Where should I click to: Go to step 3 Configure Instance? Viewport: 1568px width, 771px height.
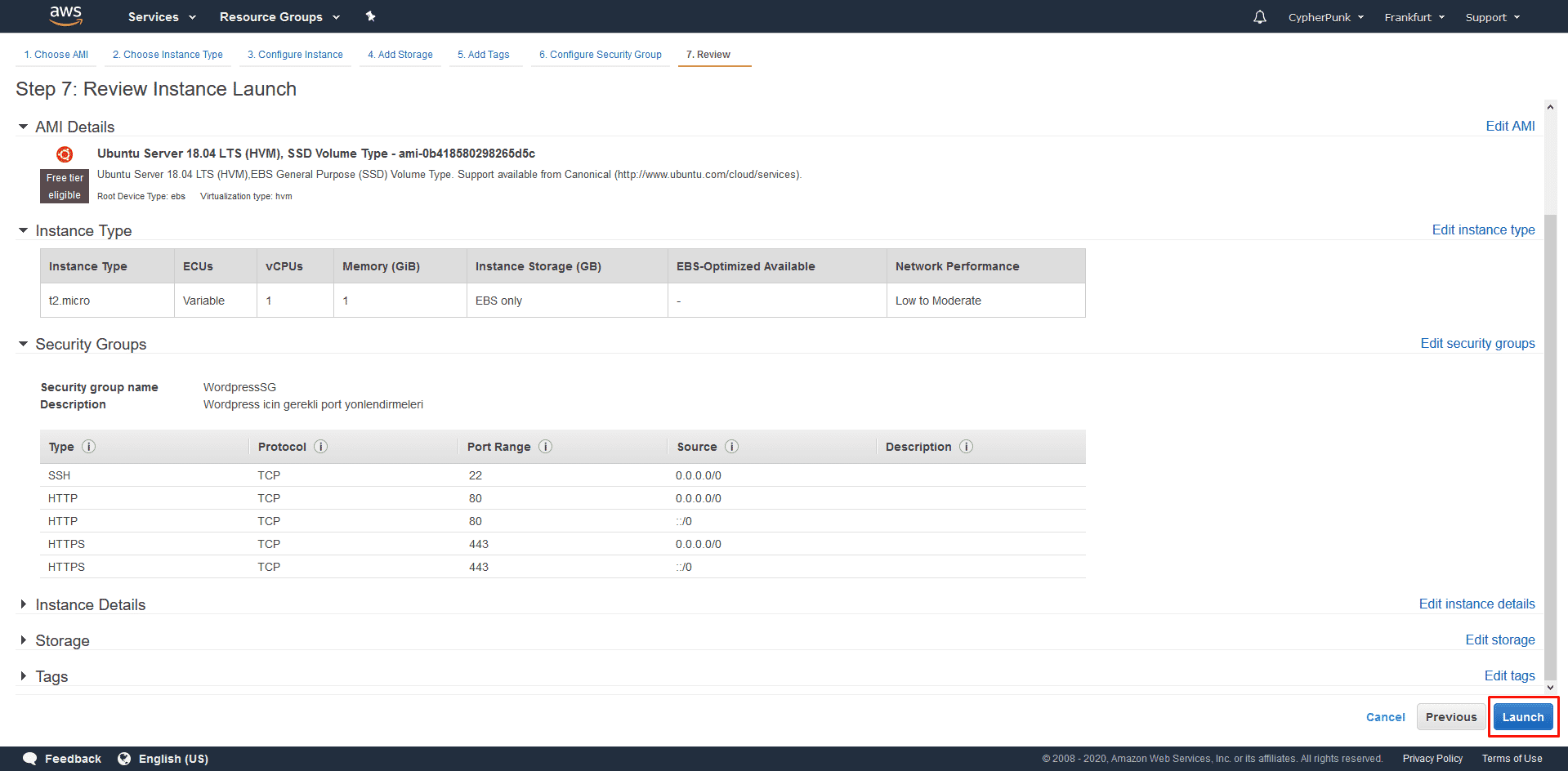[x=295, y=55]
